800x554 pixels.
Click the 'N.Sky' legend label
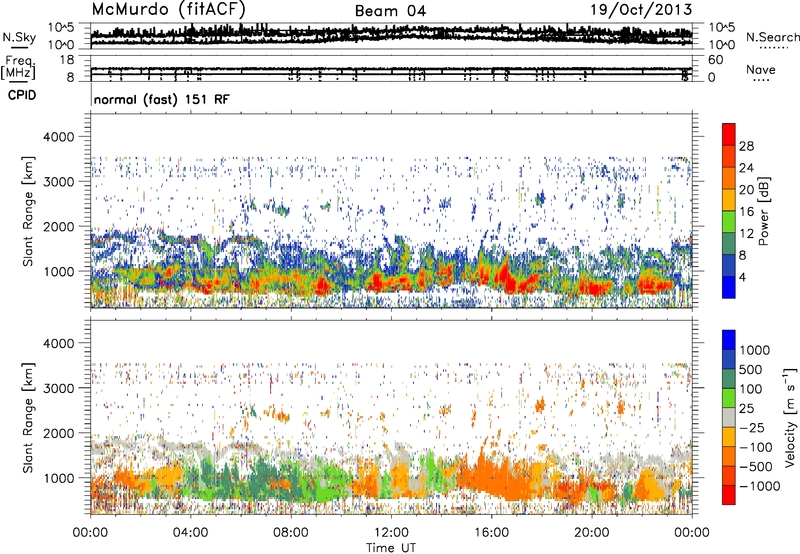coord(19,38)
